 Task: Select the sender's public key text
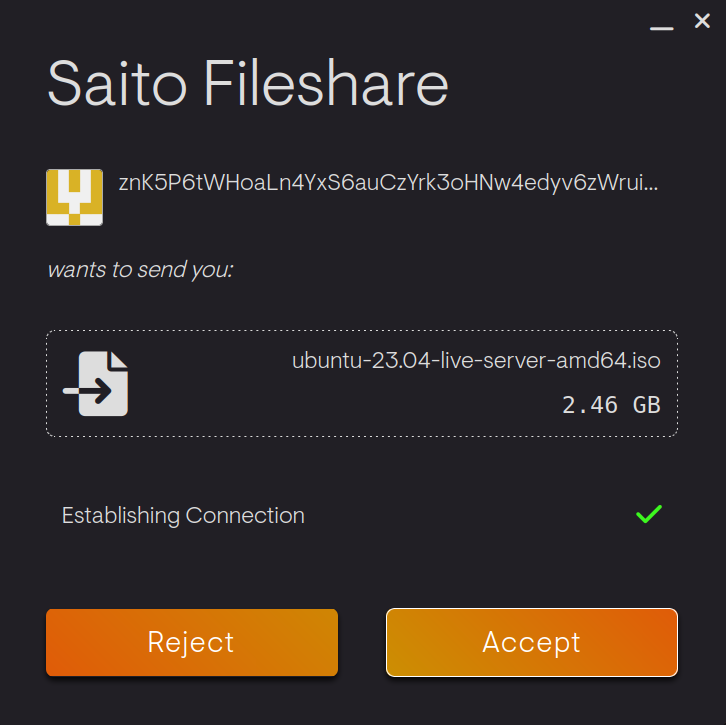point(380,184)
